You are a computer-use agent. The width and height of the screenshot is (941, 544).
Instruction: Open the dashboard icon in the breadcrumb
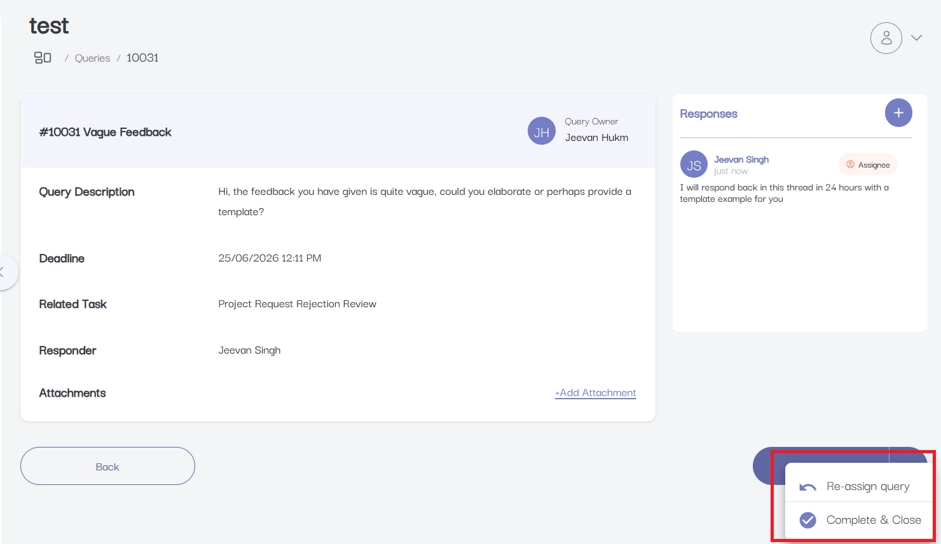pyautogui.click(x=43, y=58)
